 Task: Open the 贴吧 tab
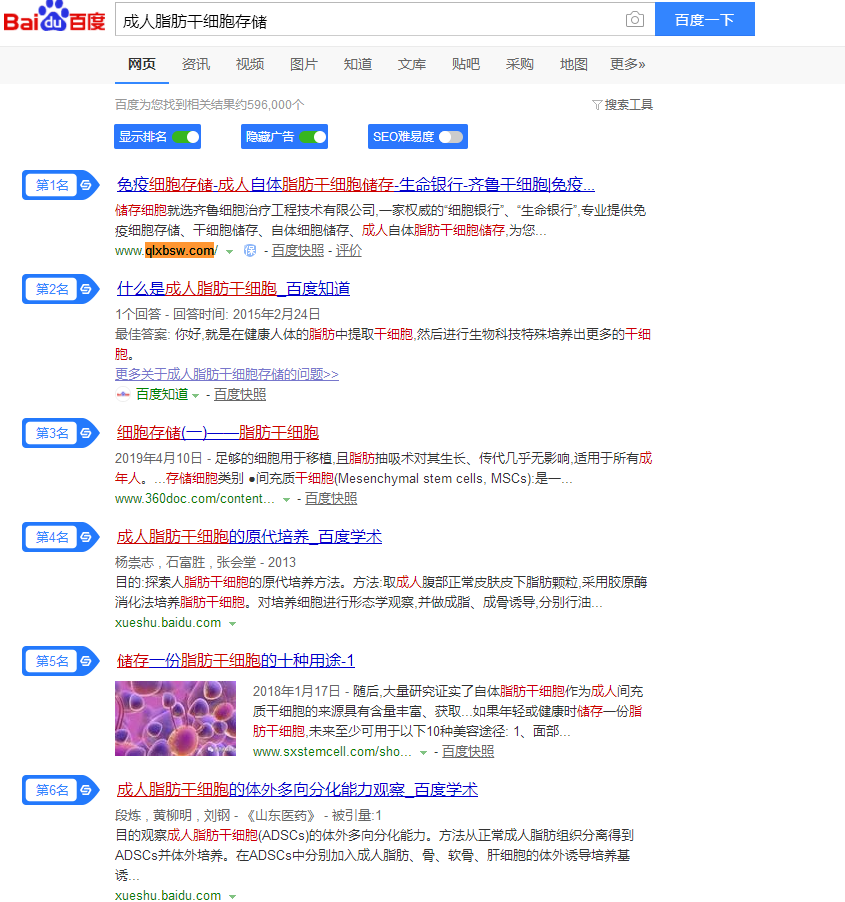(466, 64)
